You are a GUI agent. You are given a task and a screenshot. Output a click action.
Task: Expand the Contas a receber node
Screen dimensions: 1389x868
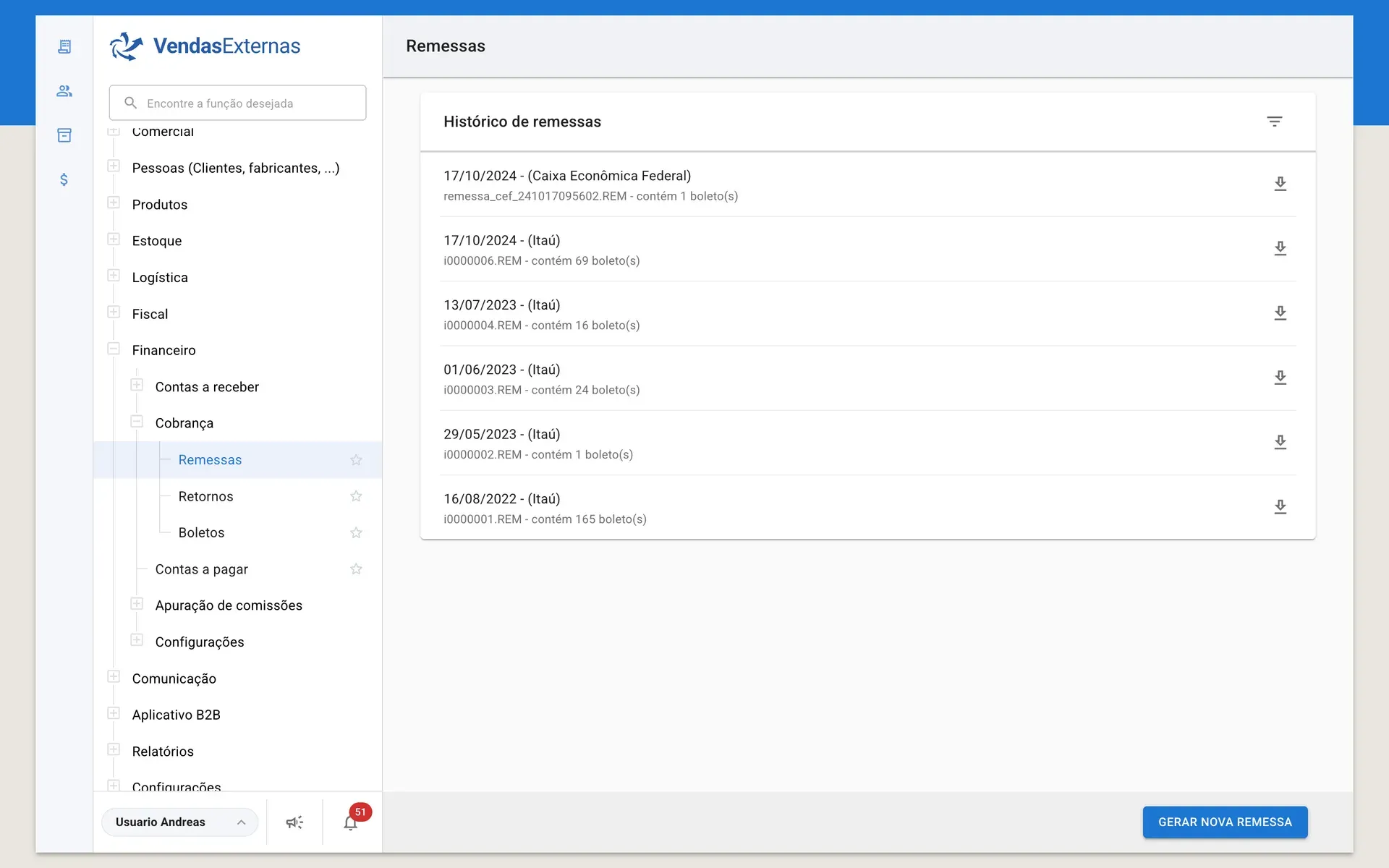(137, 385)
